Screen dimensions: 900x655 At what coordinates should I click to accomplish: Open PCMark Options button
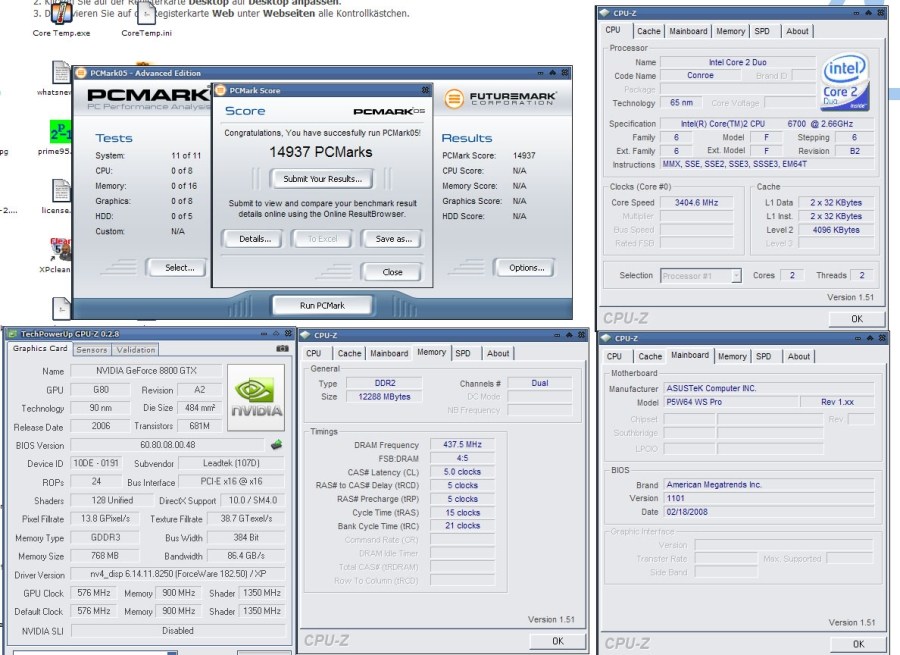coord(526,268)
